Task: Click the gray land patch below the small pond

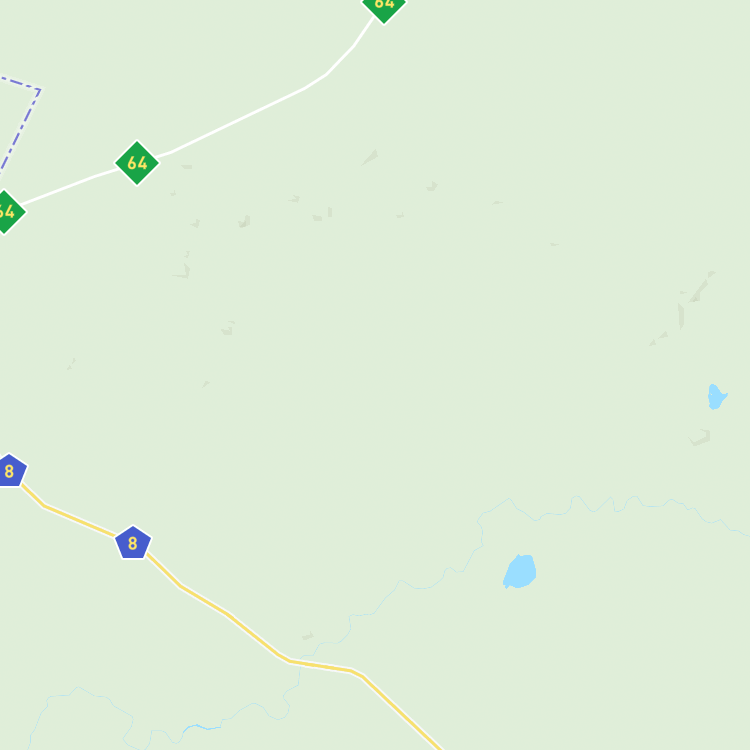Action: click(x=699, y=438)
